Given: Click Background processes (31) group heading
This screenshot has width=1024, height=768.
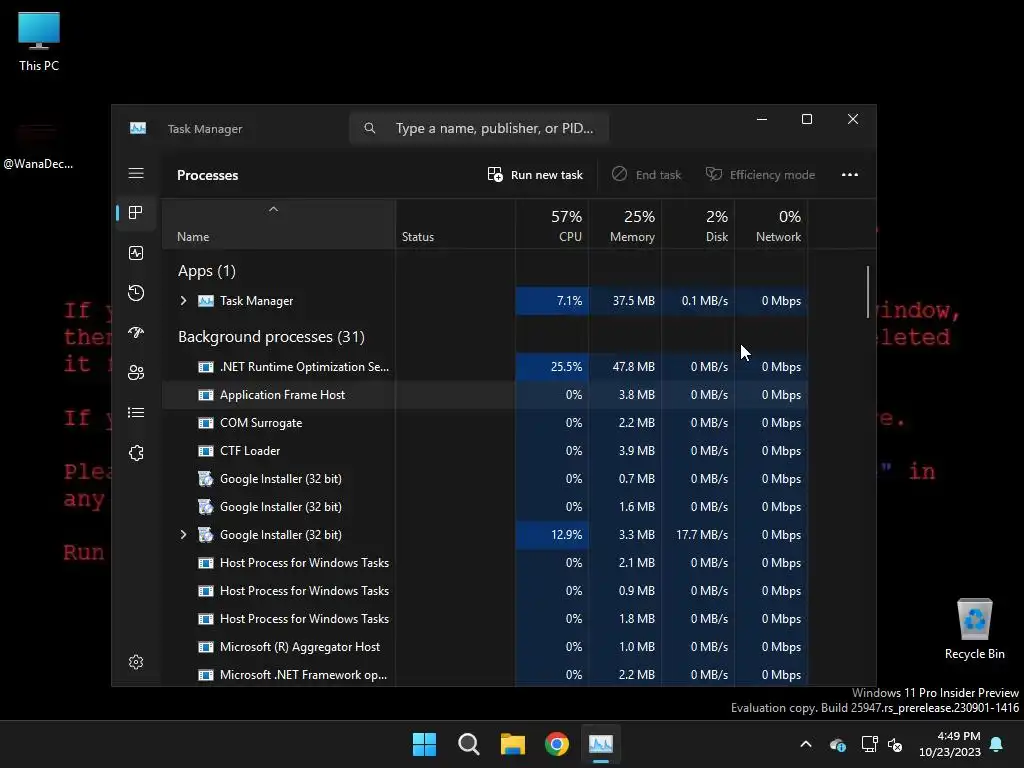Looking at the screenshot, I should click(271, 337).
